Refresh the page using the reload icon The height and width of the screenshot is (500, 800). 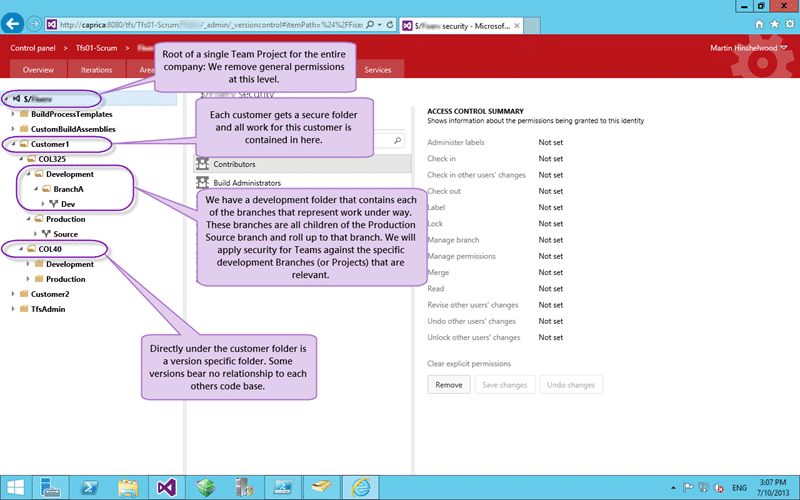[390, 24]
